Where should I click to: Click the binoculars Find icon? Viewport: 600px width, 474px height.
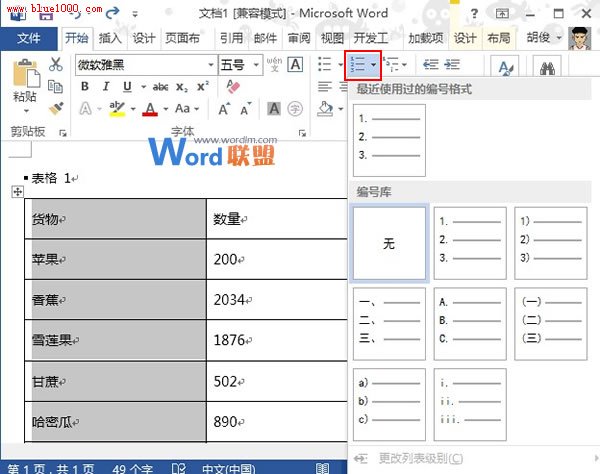tap(547, 68)
